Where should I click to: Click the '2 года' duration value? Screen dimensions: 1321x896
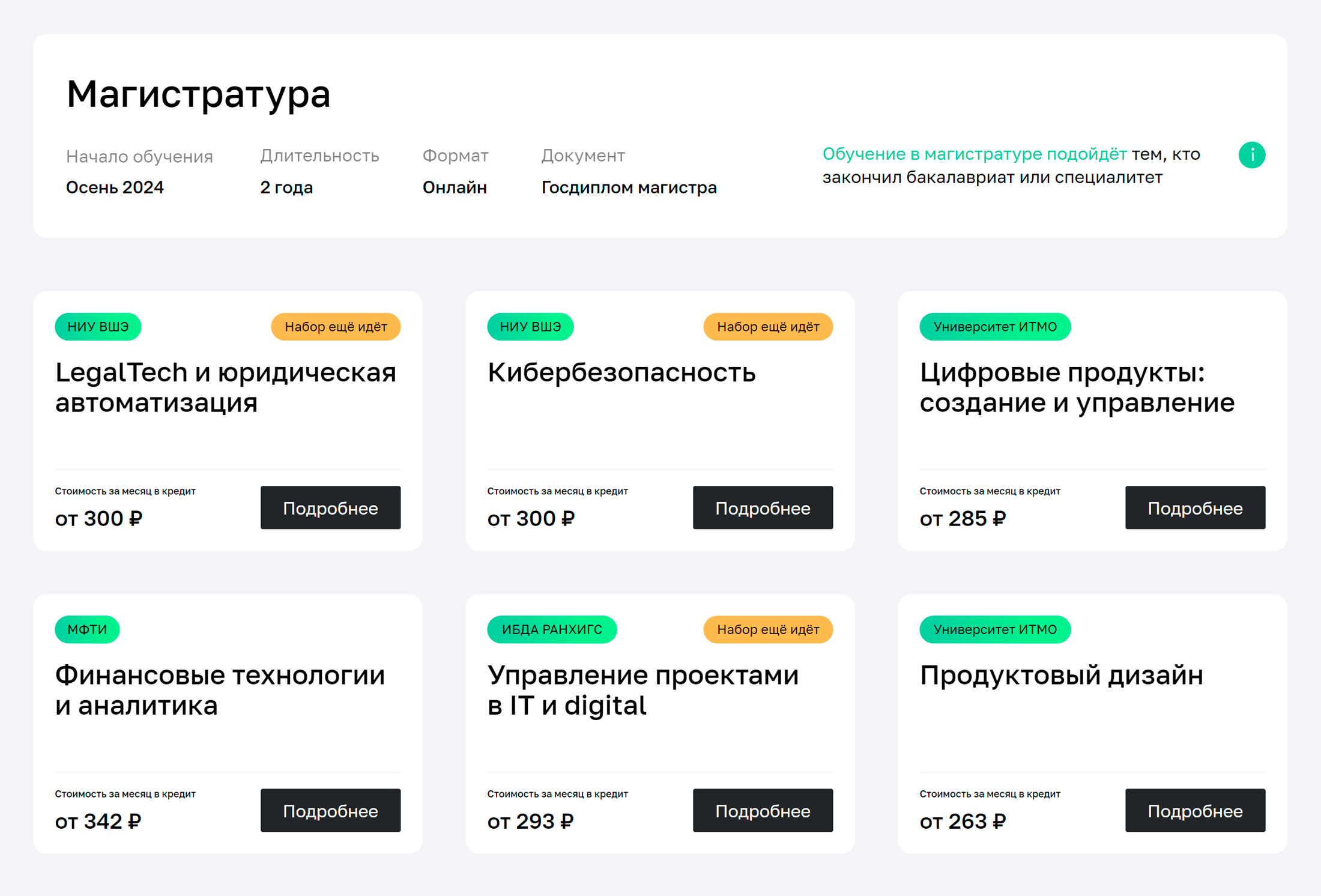tap(286, 187)
